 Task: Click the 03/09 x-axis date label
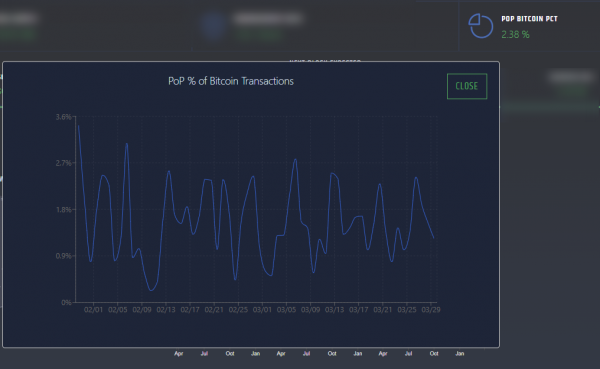310,310
